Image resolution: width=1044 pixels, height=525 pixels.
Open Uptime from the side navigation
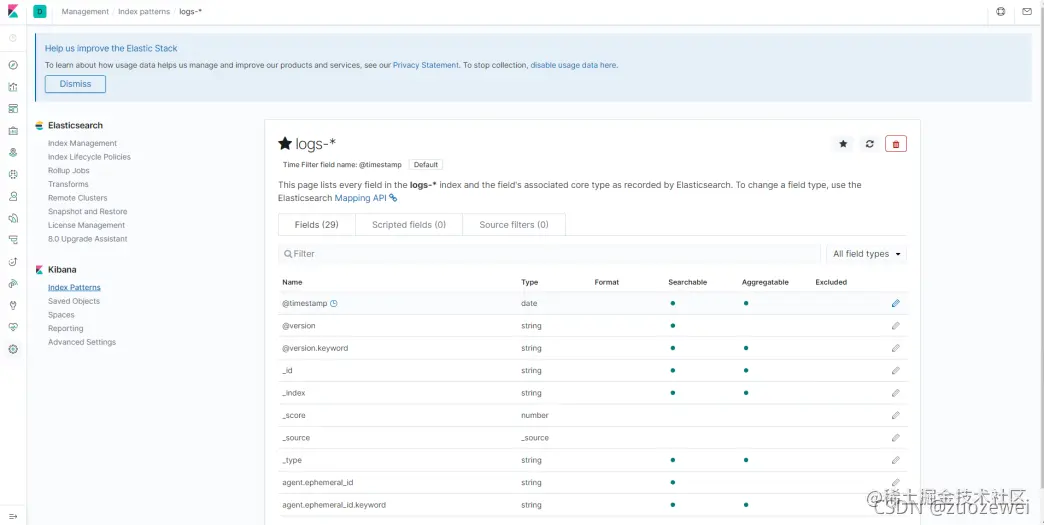[13, 262]
